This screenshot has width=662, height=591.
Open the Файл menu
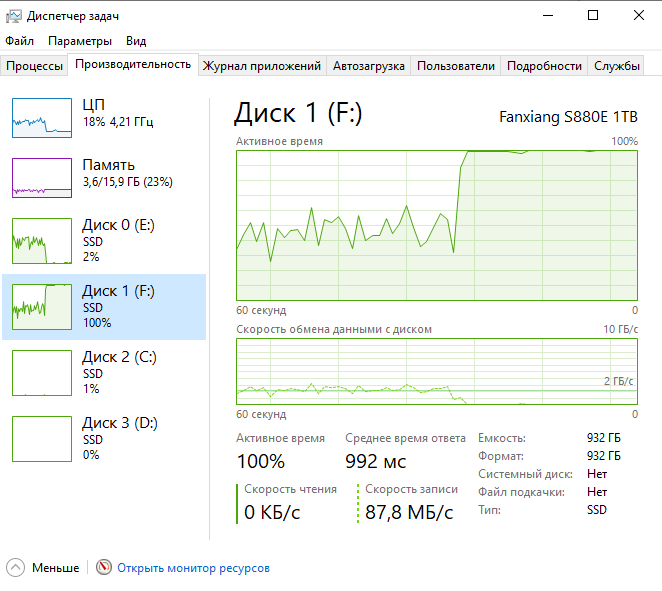pos(19,41)
